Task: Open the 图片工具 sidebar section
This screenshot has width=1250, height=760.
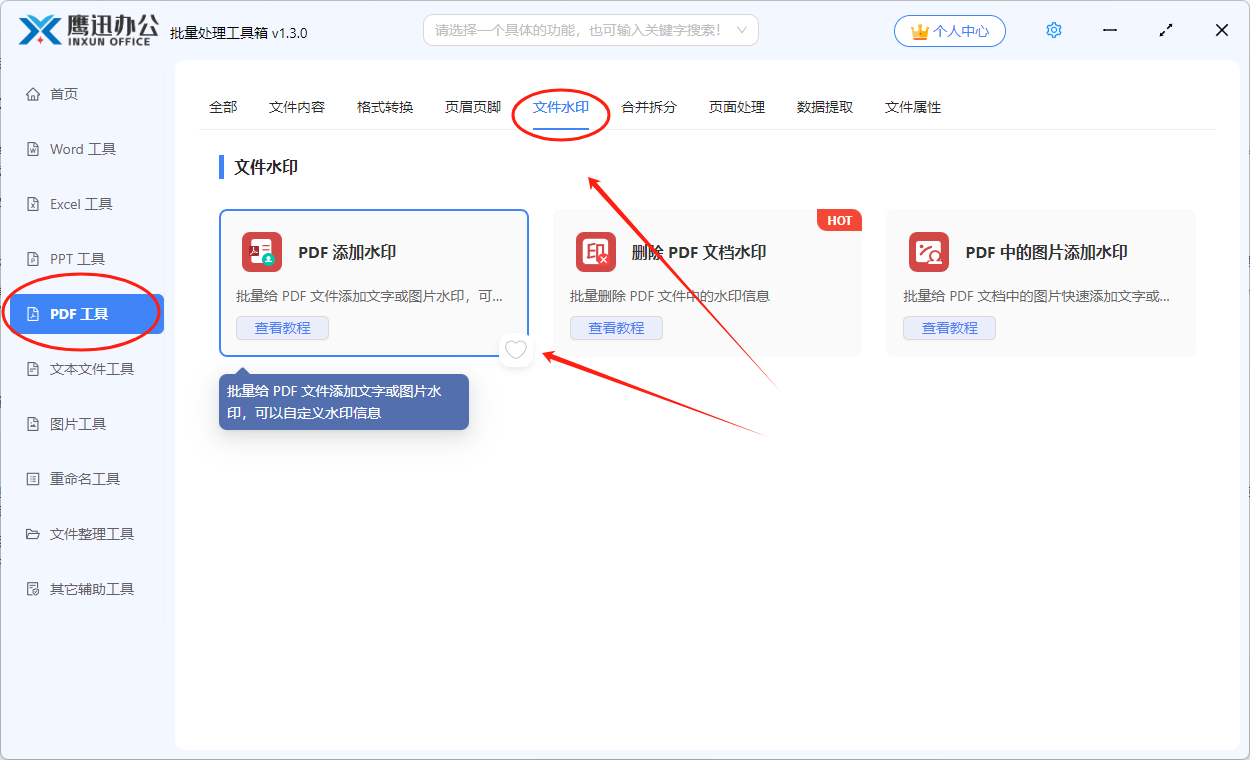Action: (x=78, y=424)
